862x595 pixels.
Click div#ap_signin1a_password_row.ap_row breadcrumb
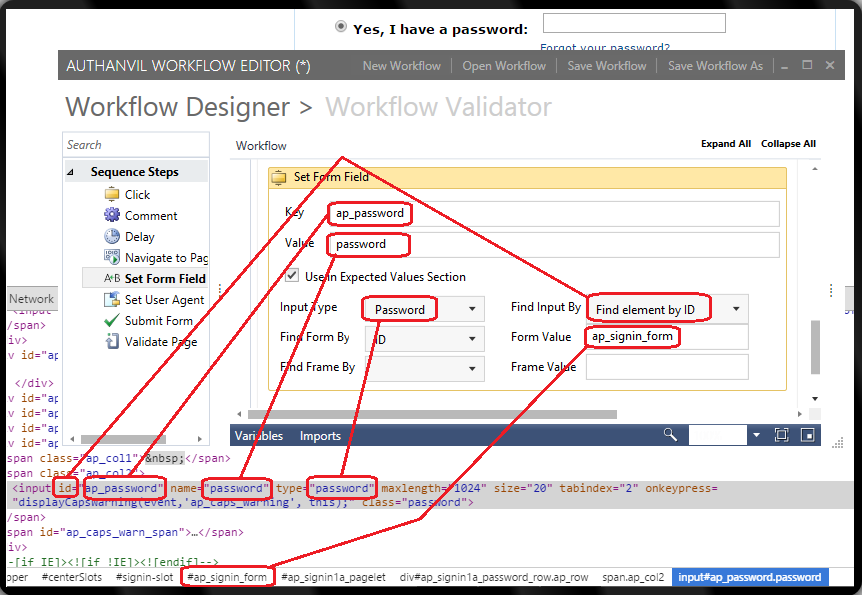[494, 577]
